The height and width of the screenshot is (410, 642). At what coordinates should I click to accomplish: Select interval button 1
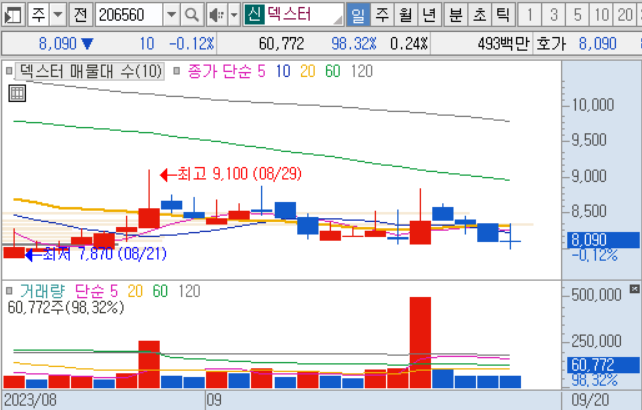point(529,15)
